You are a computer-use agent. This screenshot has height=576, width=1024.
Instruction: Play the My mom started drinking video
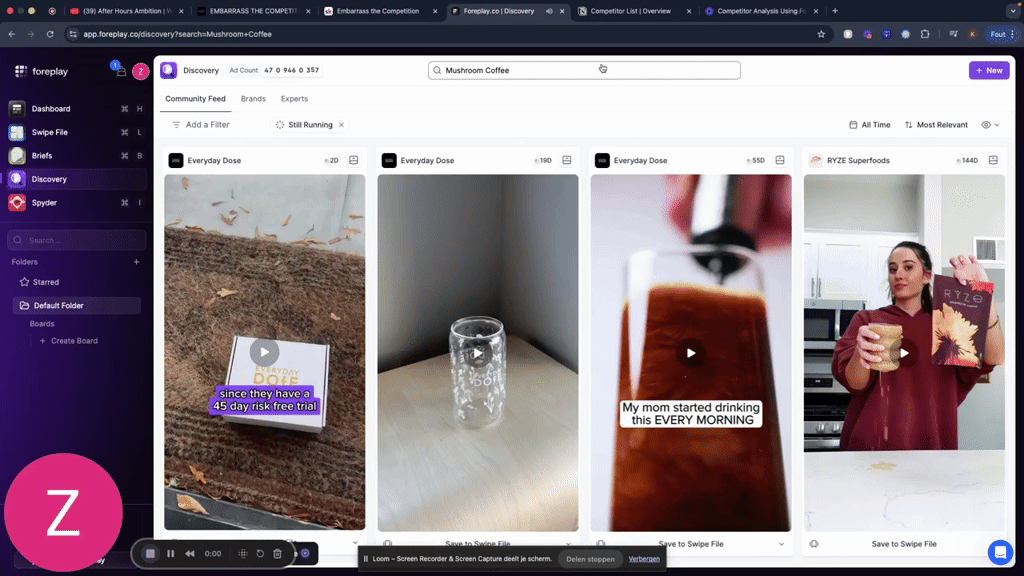(x=691, y=353)
